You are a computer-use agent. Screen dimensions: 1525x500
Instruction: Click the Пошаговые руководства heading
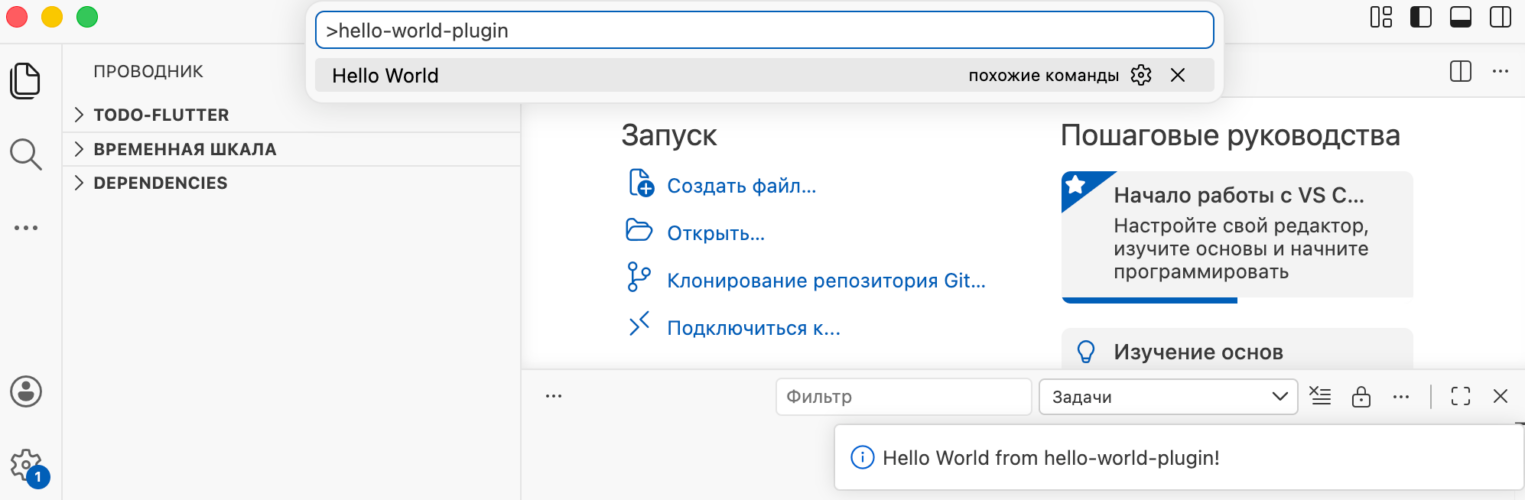(x=1230, y=135)
